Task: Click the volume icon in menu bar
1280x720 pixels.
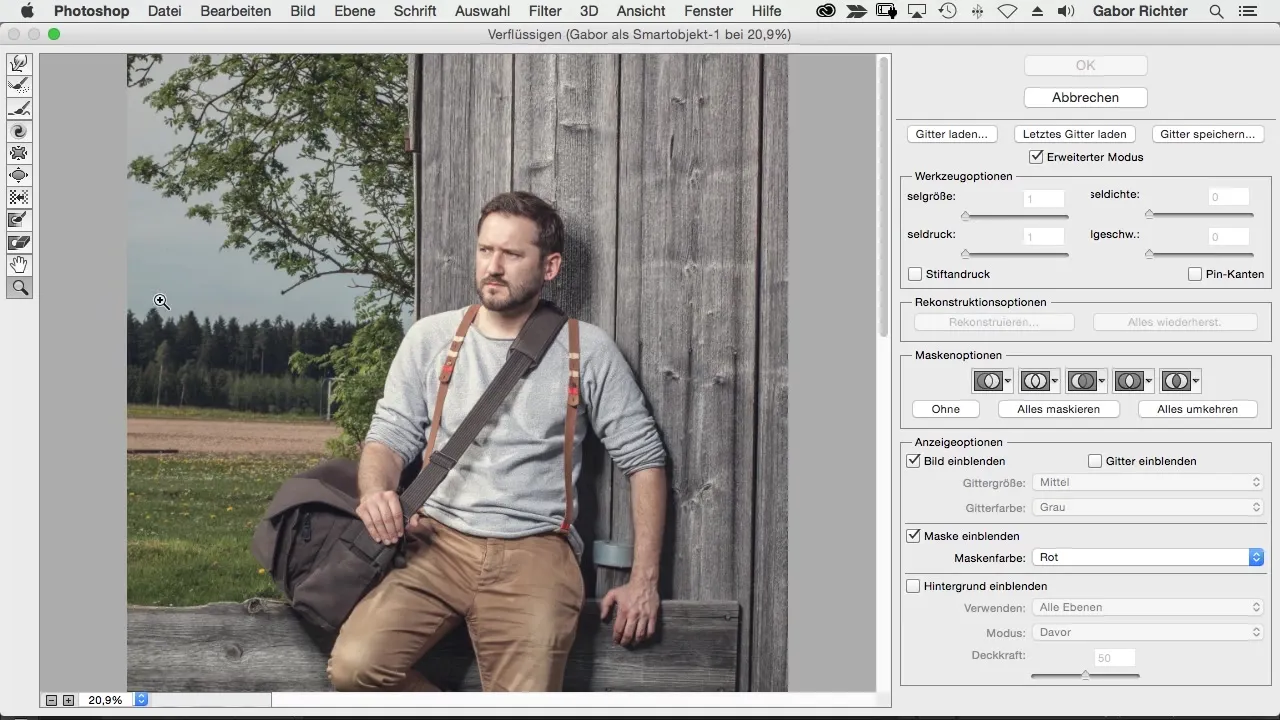Action: pyautogui.click(x=1066, y=12)
